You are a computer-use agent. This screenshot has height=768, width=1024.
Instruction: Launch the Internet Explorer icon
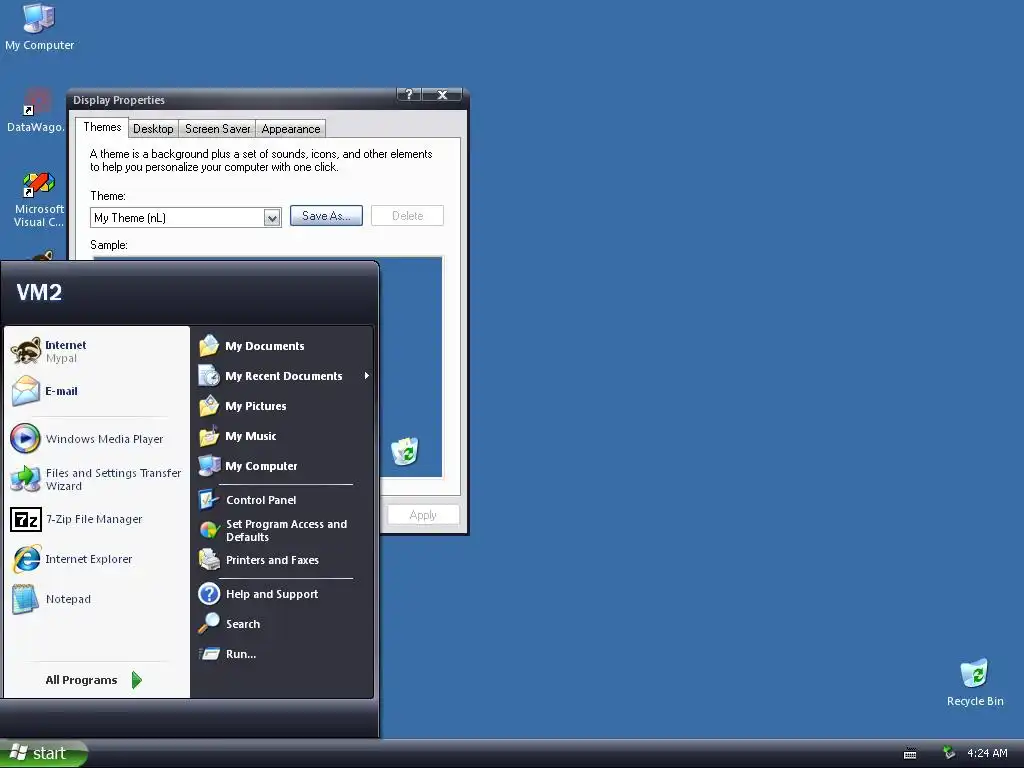26,559
